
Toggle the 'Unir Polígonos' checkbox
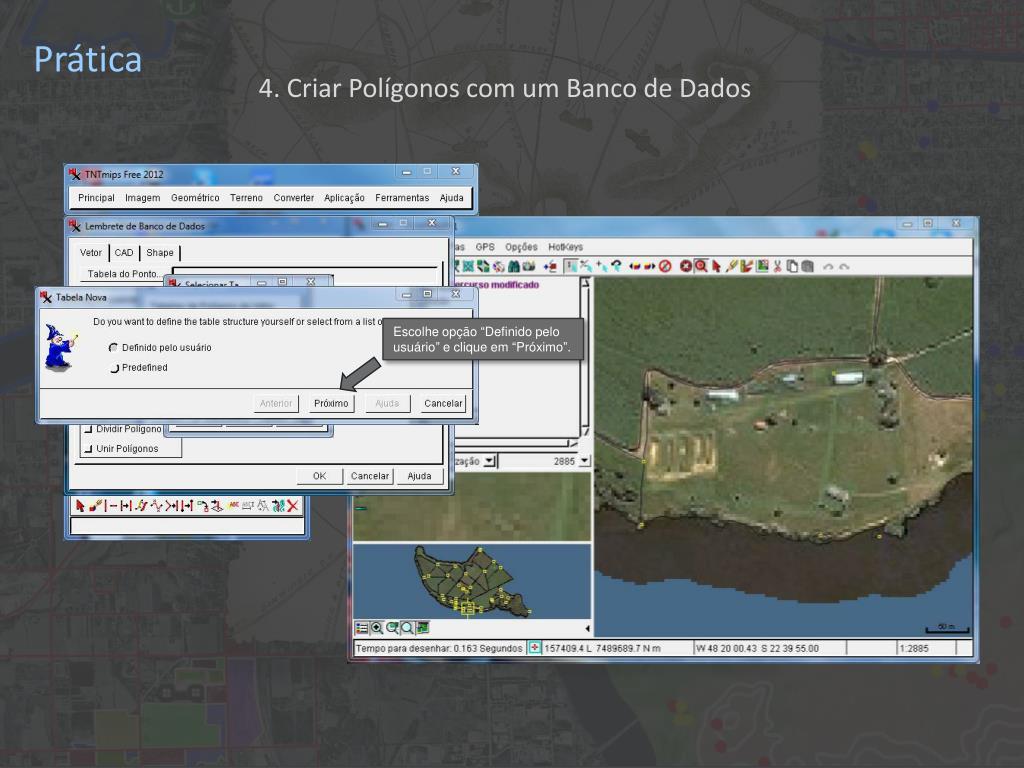click(88, 449)
